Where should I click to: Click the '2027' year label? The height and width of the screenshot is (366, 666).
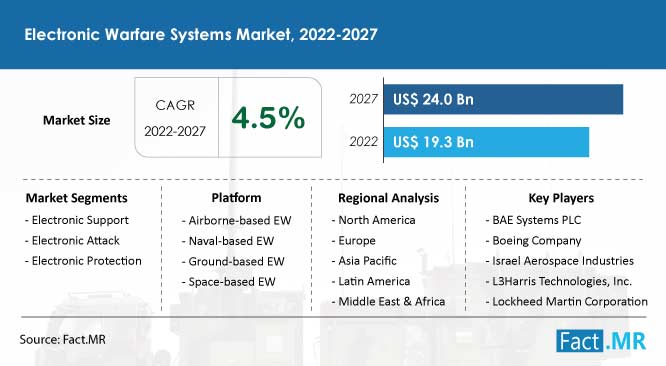coord(364,99)
